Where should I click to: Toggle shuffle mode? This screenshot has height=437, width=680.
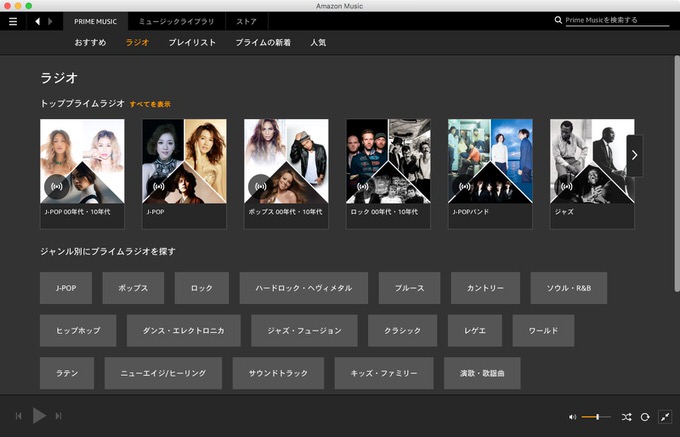pos(626,417)
